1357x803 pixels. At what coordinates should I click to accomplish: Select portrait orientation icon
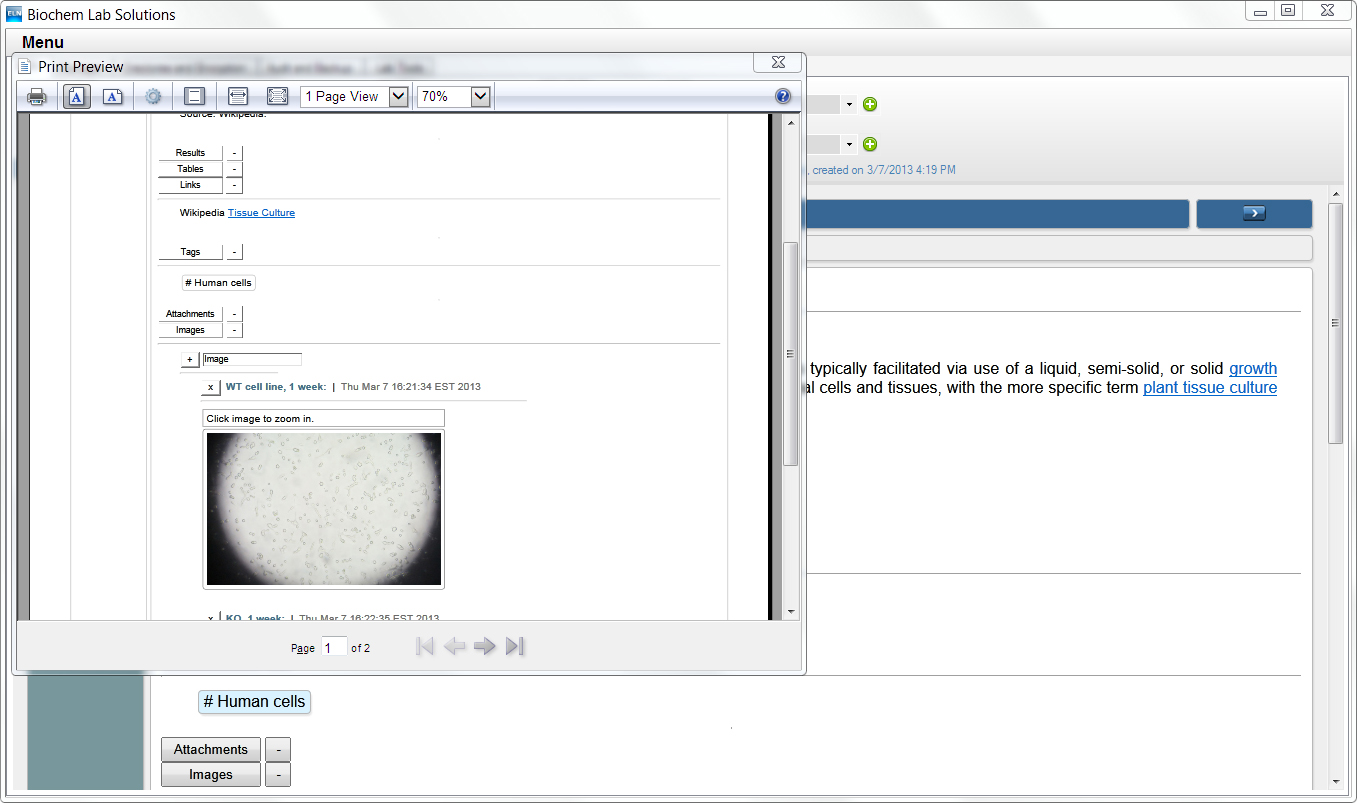click(76, 96)
